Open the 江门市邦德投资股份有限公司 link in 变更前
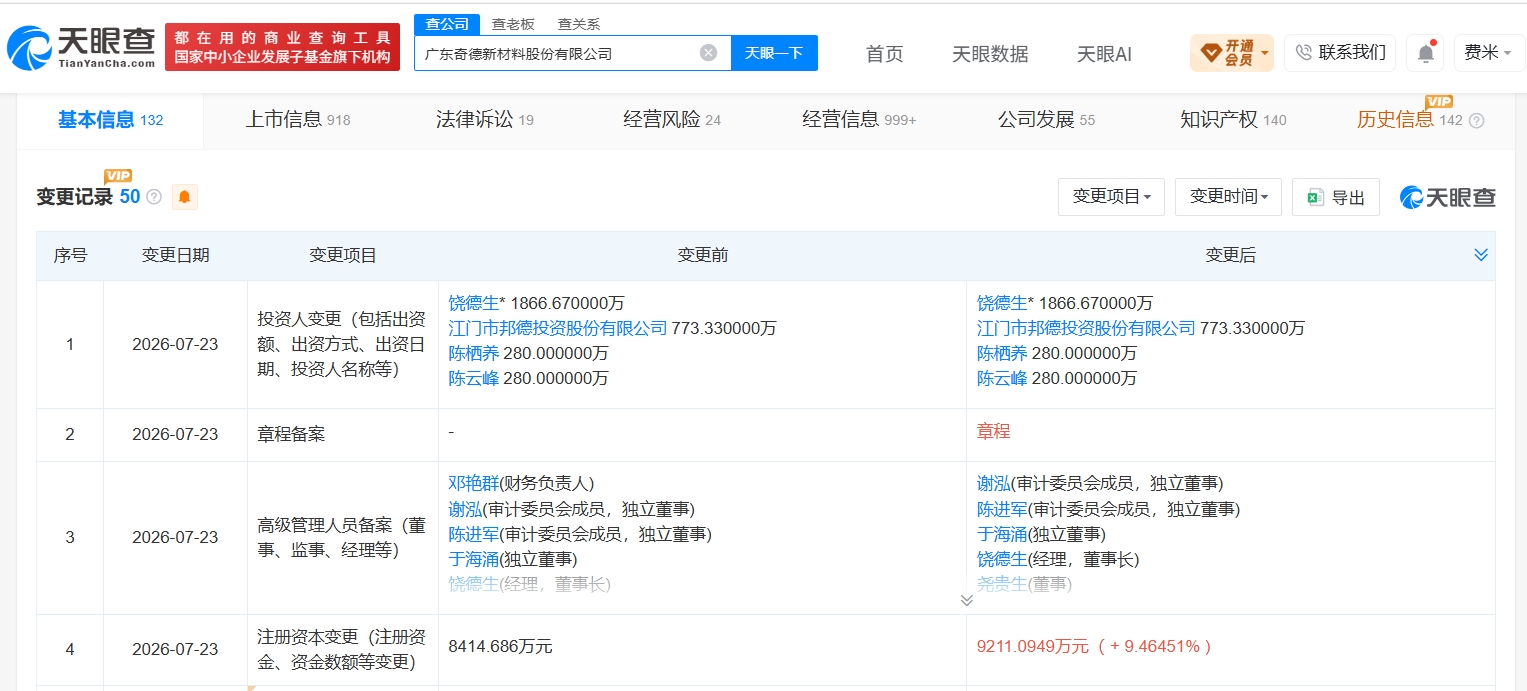 pyautogui.click(x=557, y=328)
